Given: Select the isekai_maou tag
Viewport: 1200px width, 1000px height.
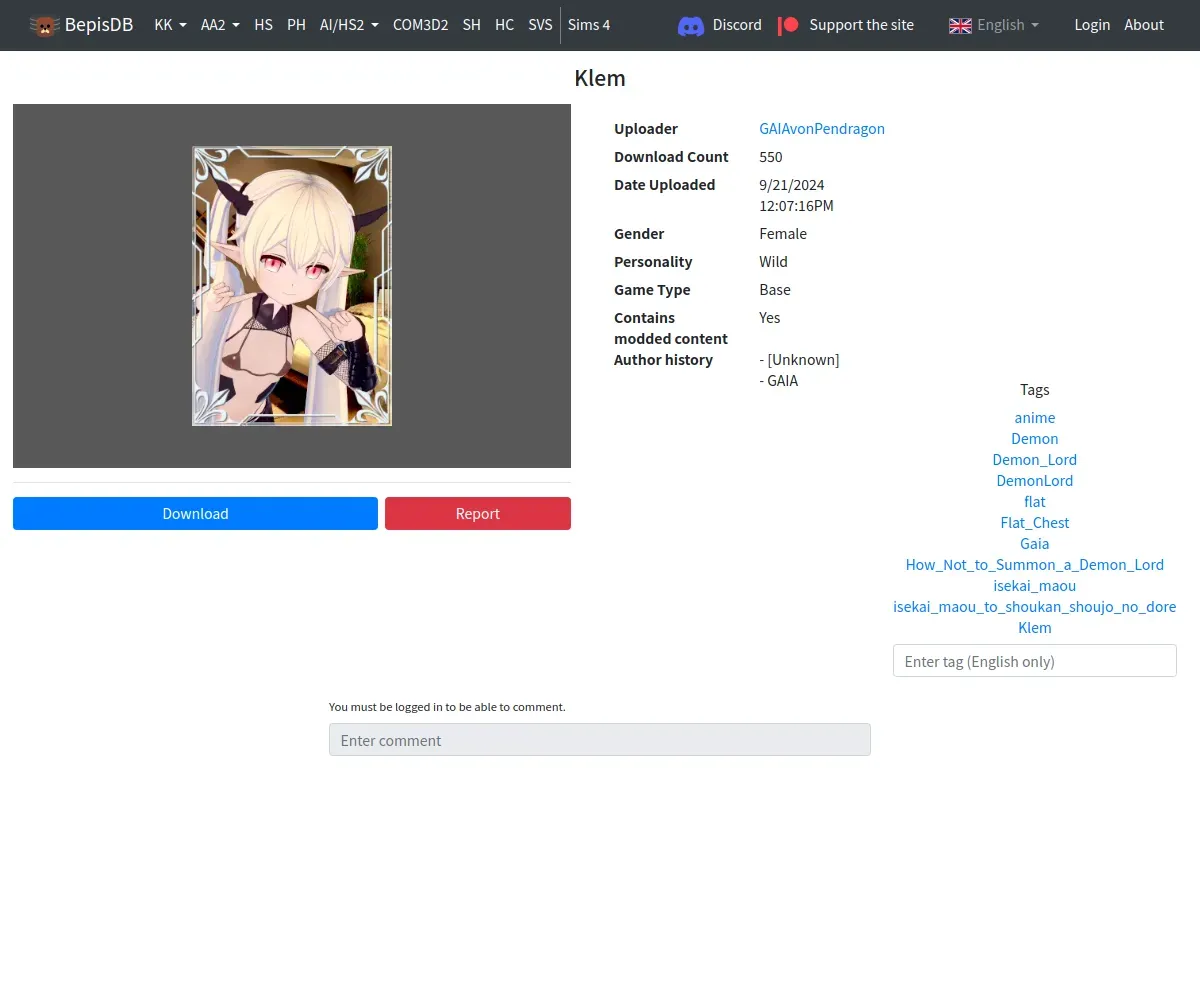Looking at the screenshot, I should click(1035, 586).
